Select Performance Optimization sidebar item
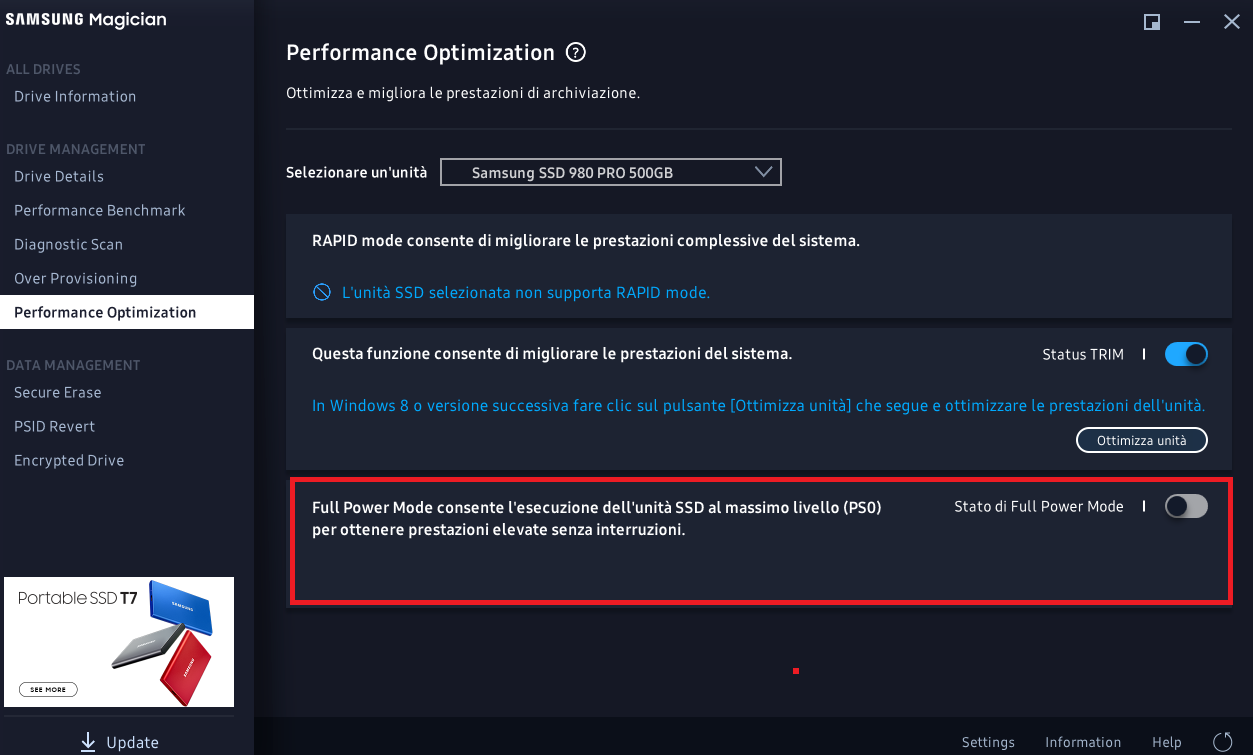The height and width of the screenshot is (755, 1256). pos(127,312)
